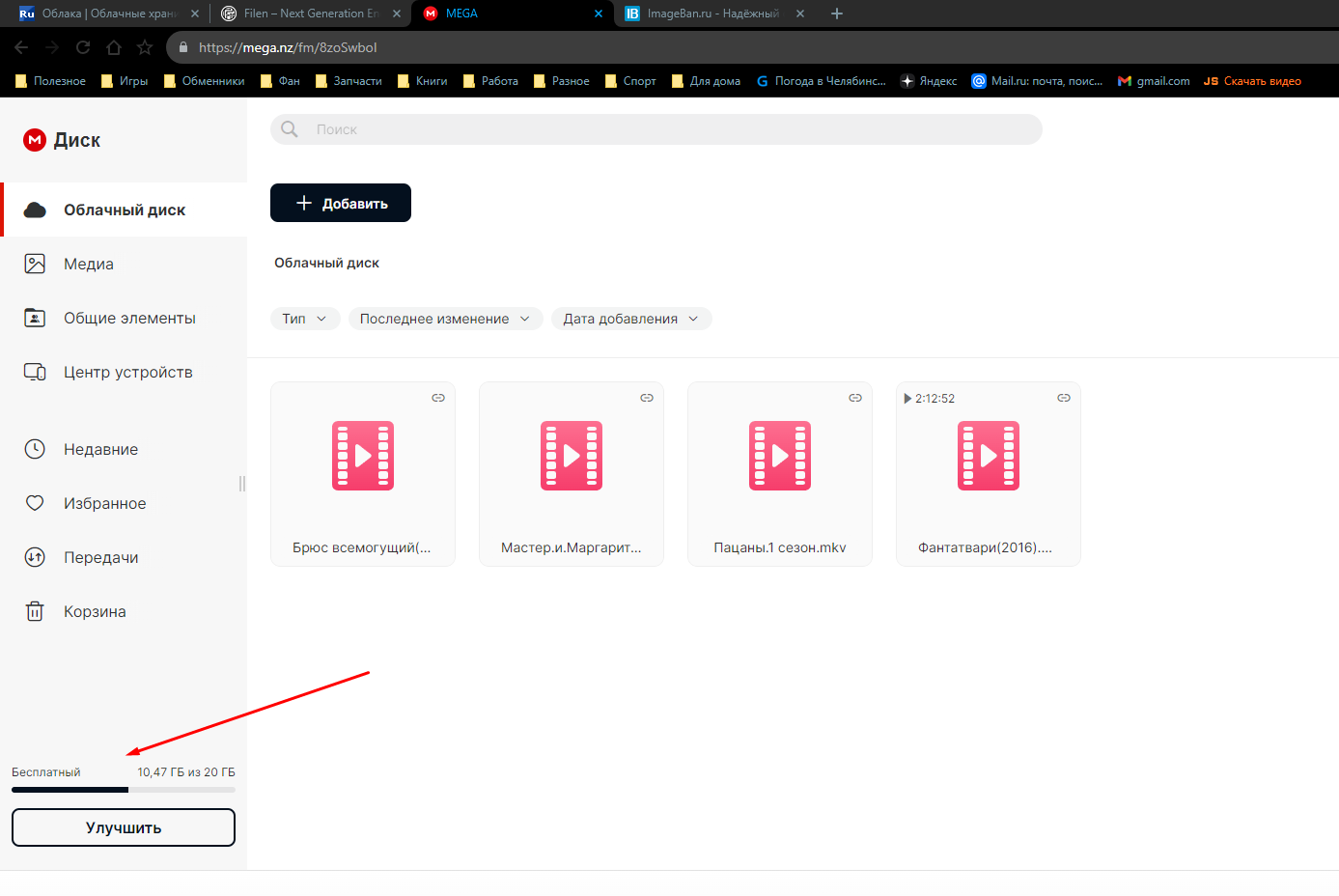This screenshot has width=1339, height=896.
Task: Click the shared folder icon near Общие элементы
Action: tap(35, 318)
